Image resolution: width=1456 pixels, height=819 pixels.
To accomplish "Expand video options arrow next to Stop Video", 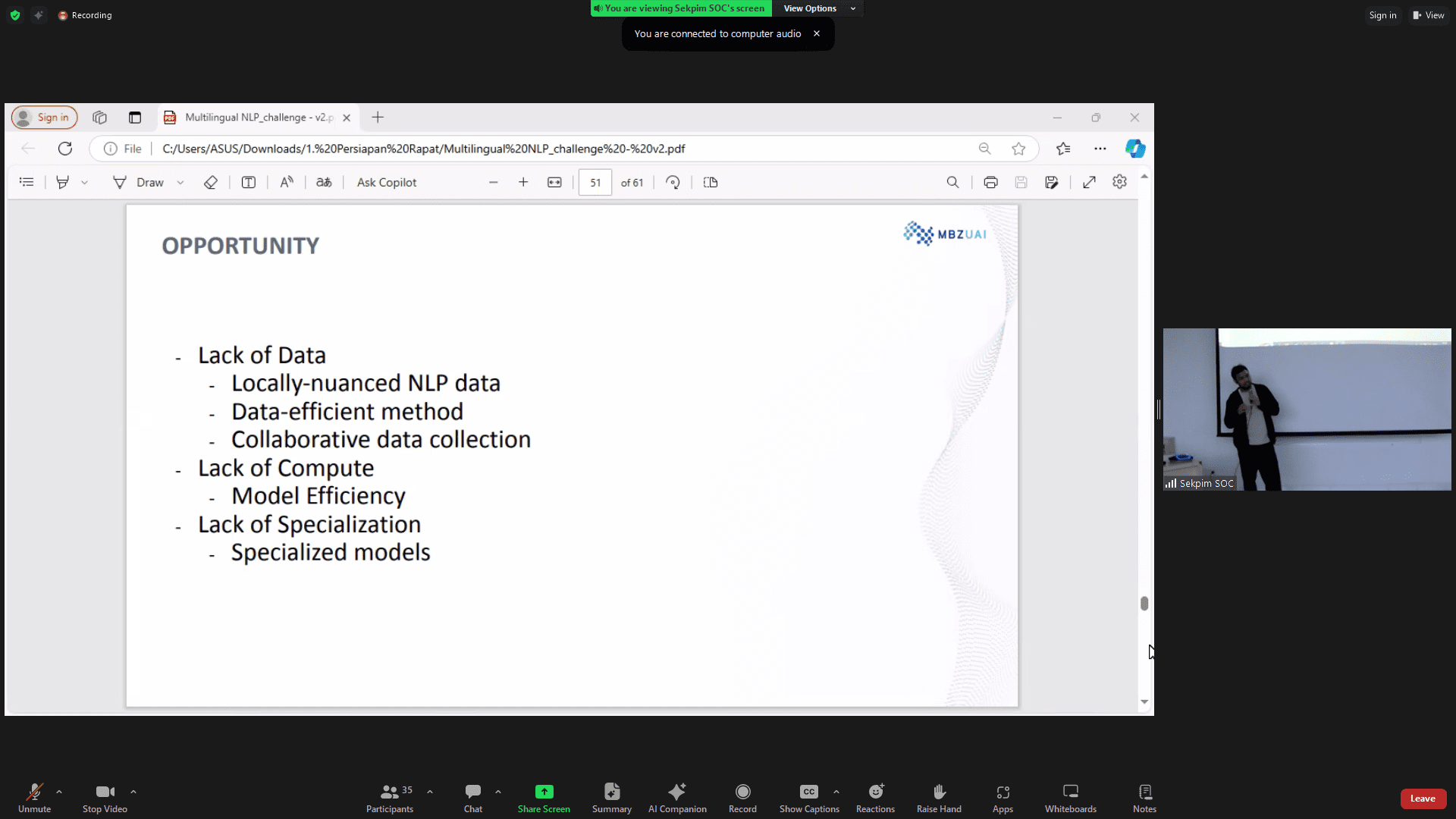I will point(133,792).
